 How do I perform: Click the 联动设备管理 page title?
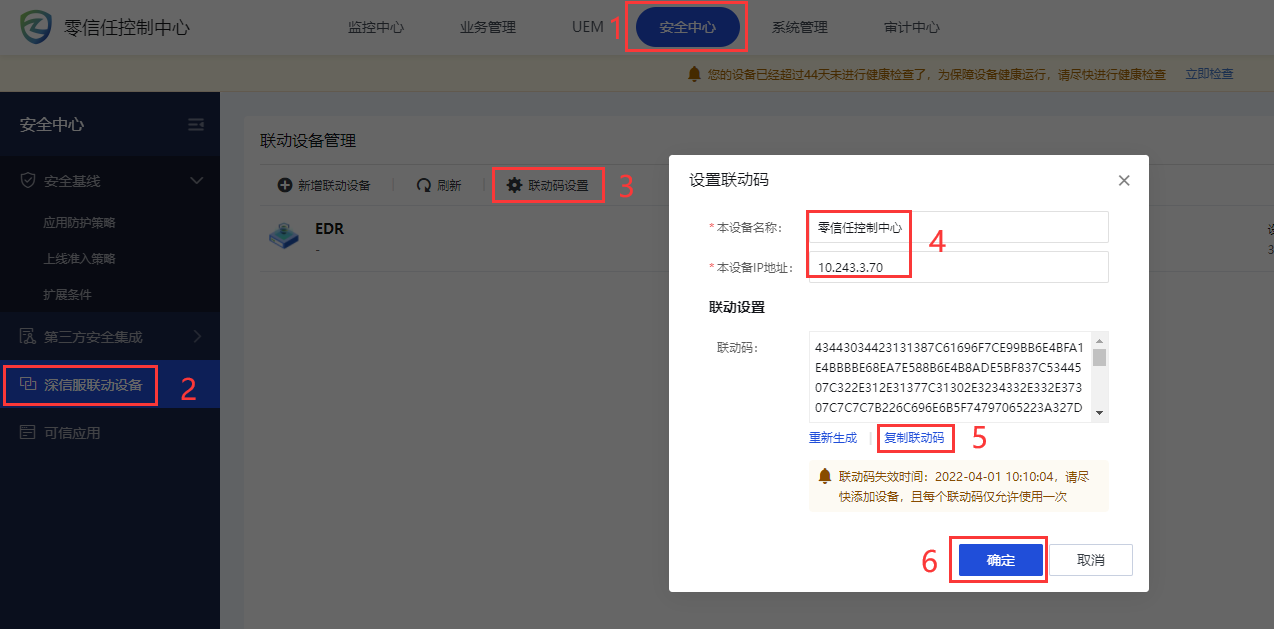coord(308,141)
